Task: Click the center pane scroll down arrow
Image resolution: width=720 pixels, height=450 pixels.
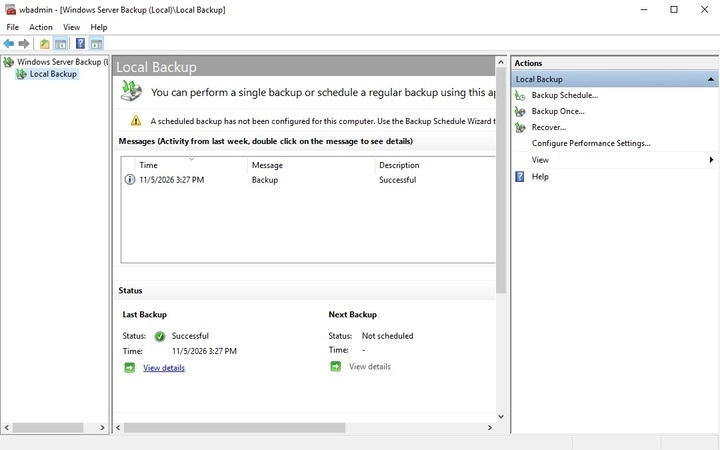Action: tap(501, 416)
